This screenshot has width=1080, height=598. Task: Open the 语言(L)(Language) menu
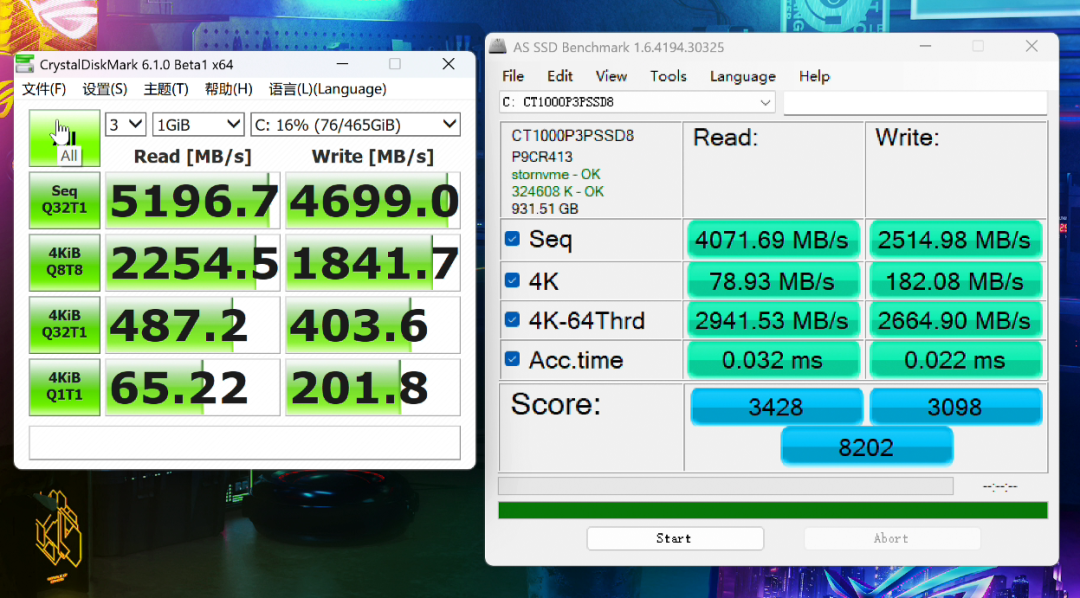point(327,89)
